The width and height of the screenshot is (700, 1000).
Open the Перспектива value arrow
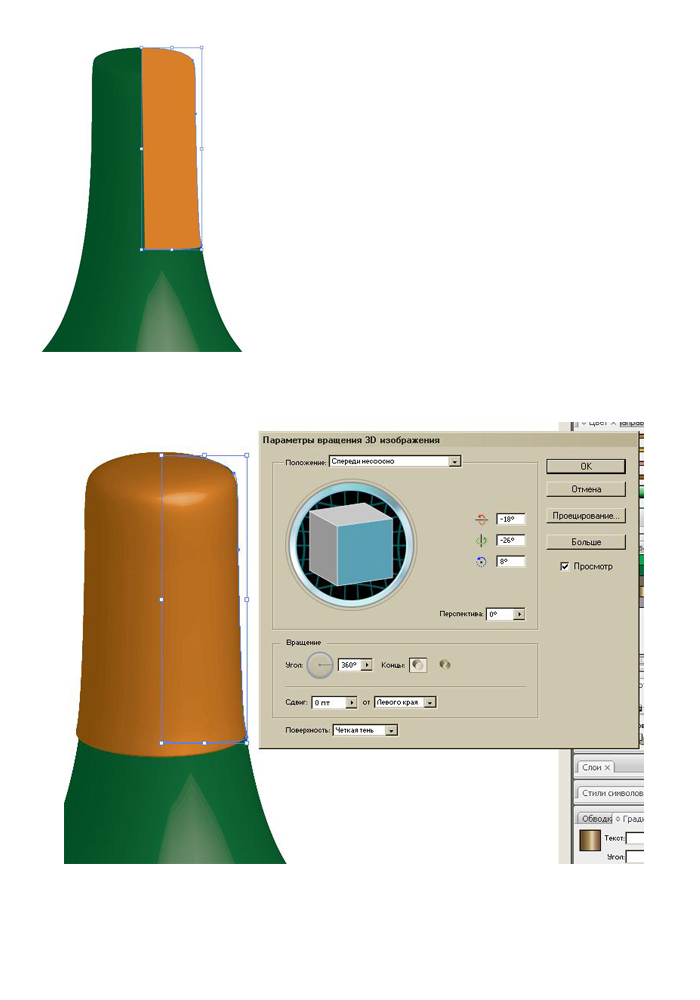(520, 614)
